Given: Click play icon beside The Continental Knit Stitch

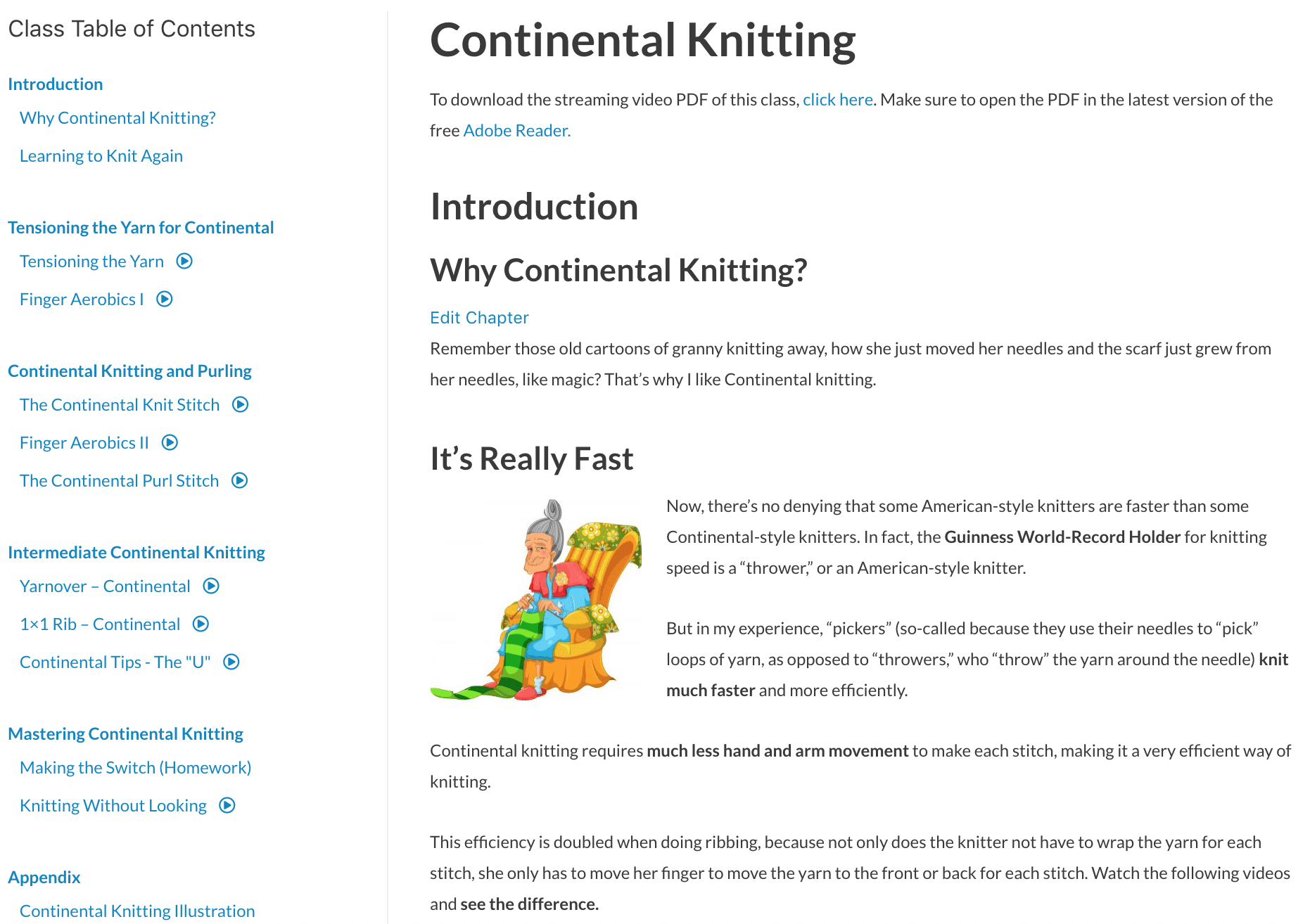Looking at the screenshot, I should [x=241, y=405].
